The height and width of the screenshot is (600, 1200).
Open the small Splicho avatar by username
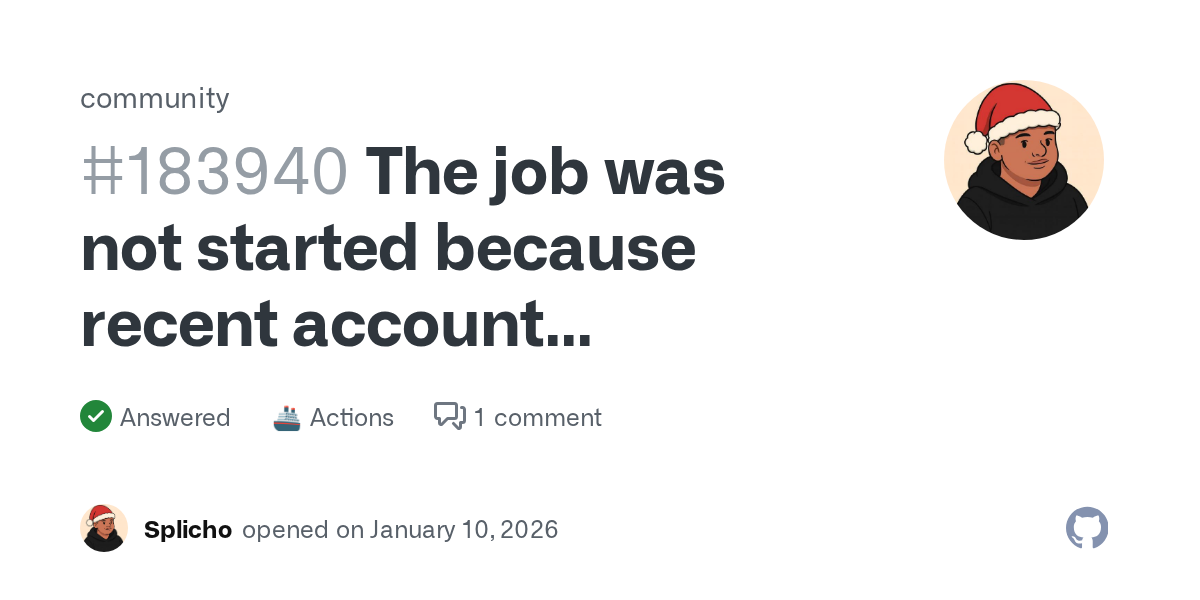coord(104,529)
